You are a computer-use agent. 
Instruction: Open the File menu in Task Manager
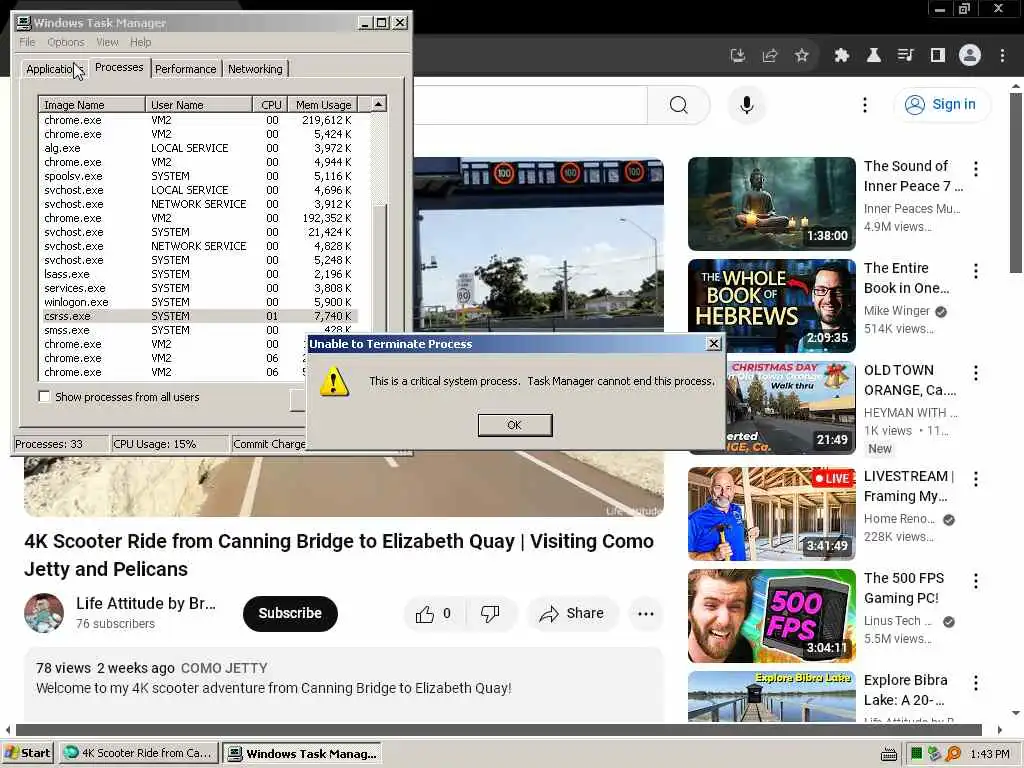point(27,42)
